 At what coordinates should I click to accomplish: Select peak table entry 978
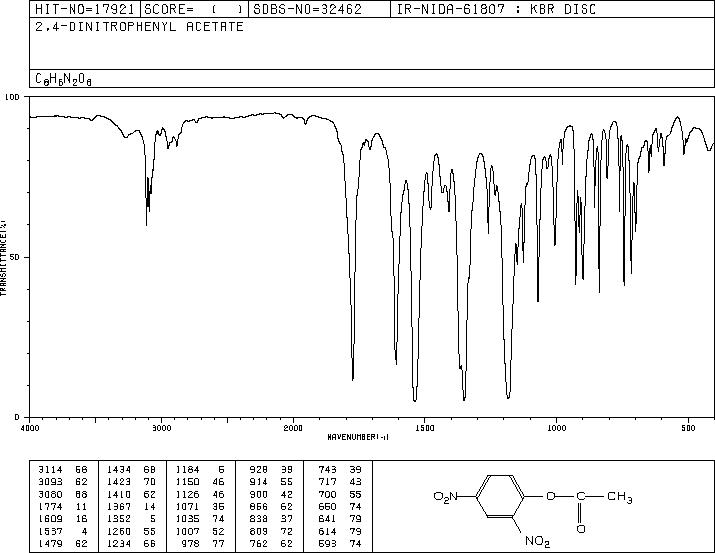(x=203, y=544)
